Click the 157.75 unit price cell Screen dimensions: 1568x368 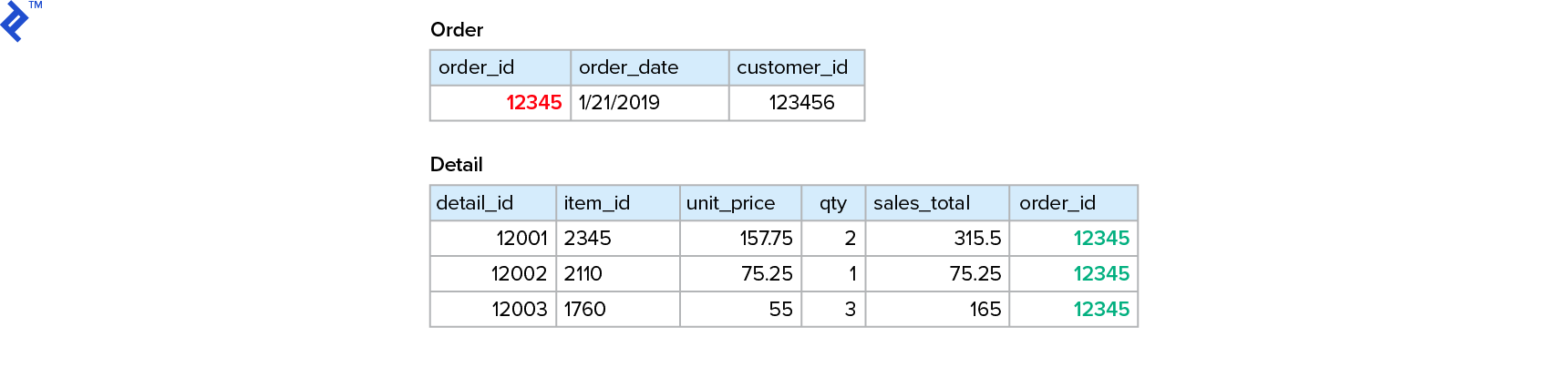(x=766, y=239)
